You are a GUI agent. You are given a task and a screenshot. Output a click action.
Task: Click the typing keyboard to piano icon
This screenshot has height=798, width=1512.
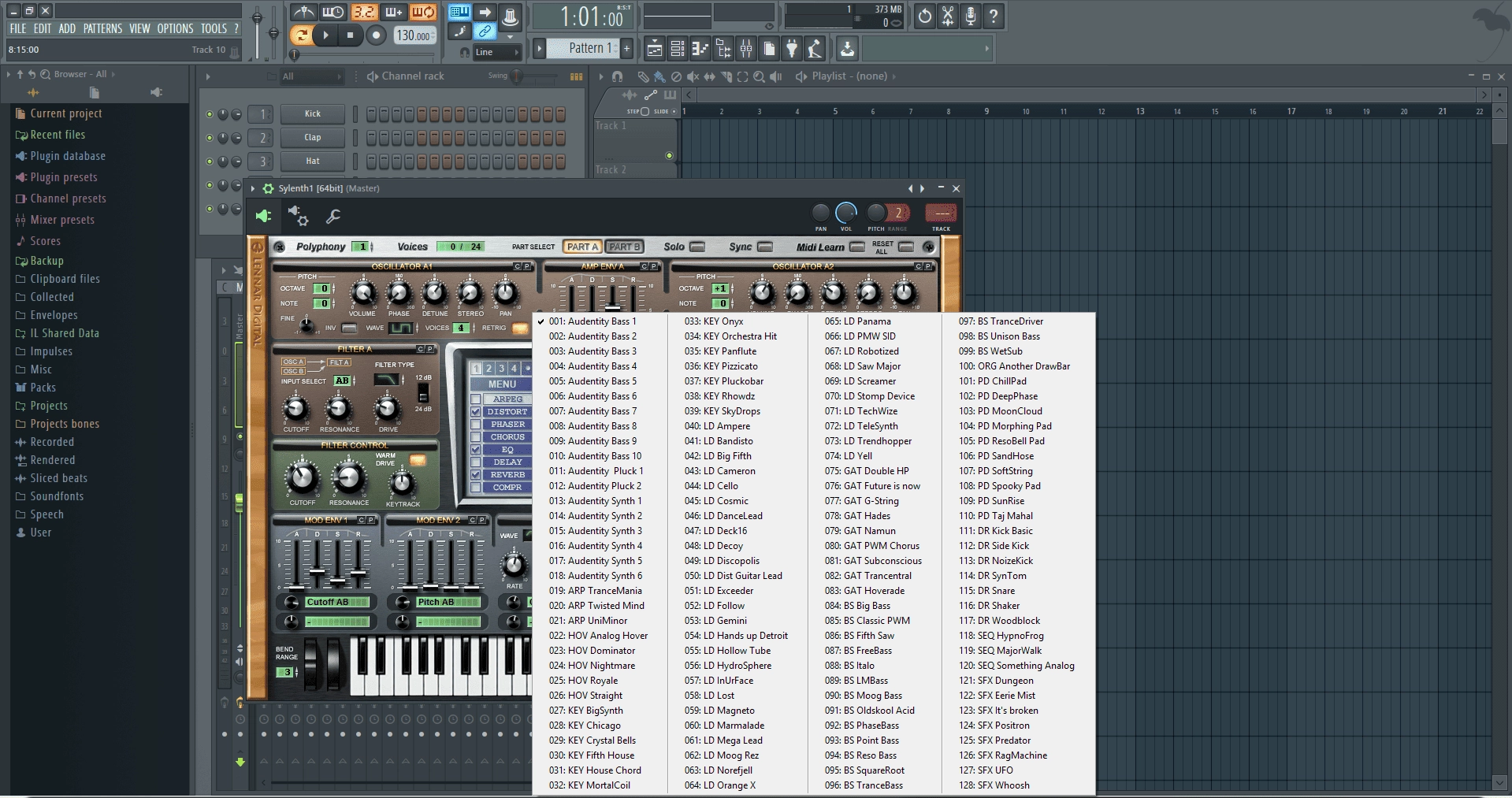click(x=460, y=11)
